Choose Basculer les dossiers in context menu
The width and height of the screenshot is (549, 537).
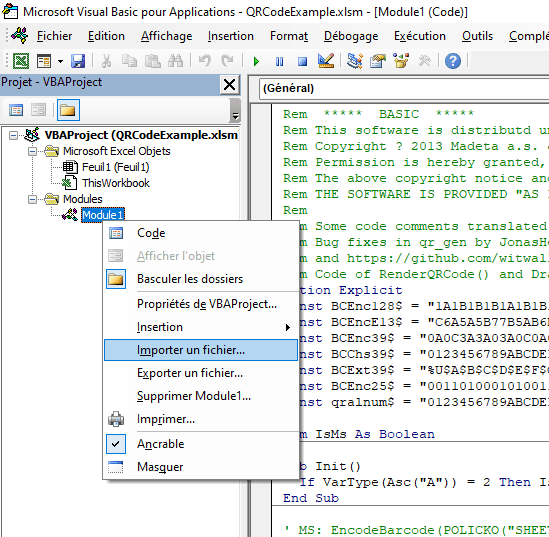coord(201,279)
